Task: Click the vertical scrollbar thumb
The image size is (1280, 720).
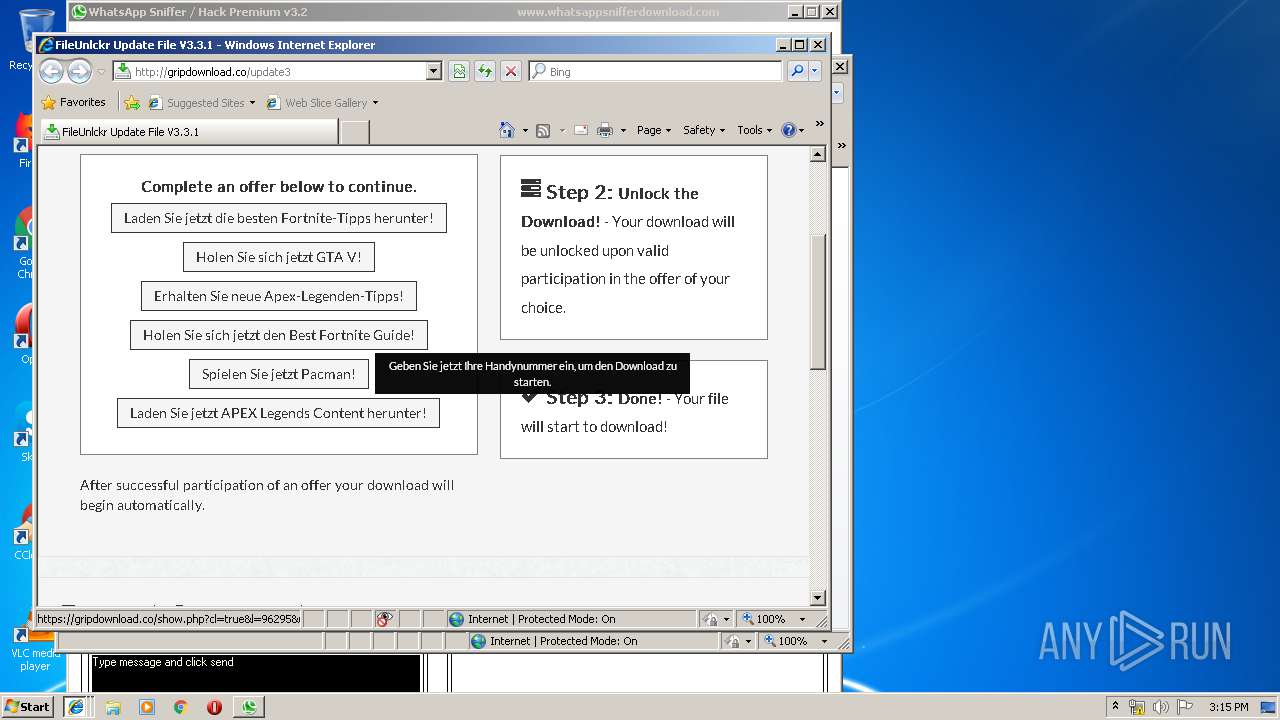Action: 818,302
